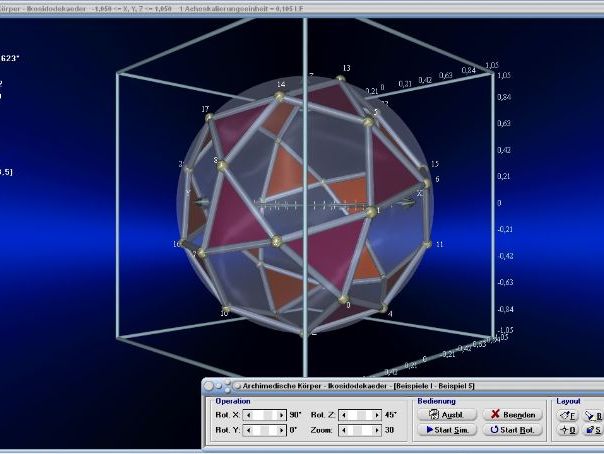Image resolution: width=604 pixels, height=454 pixels.
Task: Increase Rot. X with right arrow
Action: click(282, 415)
